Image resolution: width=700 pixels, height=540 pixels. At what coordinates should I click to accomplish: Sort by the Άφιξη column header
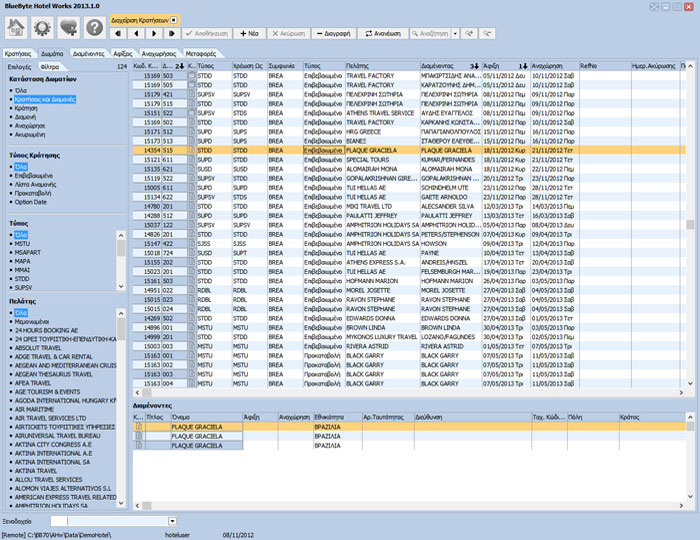click(506, 66)
